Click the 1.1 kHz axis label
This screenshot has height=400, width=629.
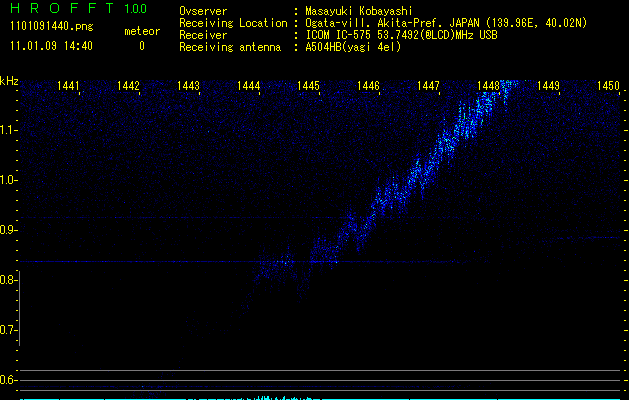(x=8, y=130)
